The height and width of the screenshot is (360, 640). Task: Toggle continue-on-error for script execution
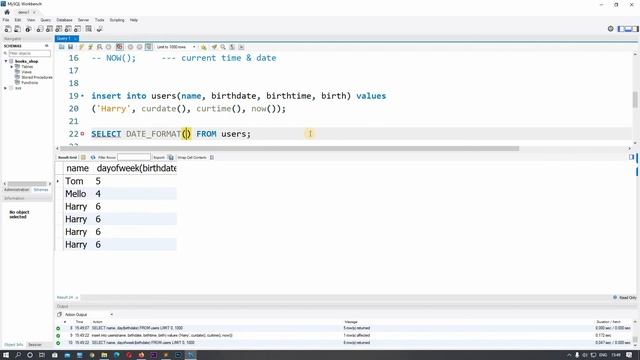click(119, 47)
